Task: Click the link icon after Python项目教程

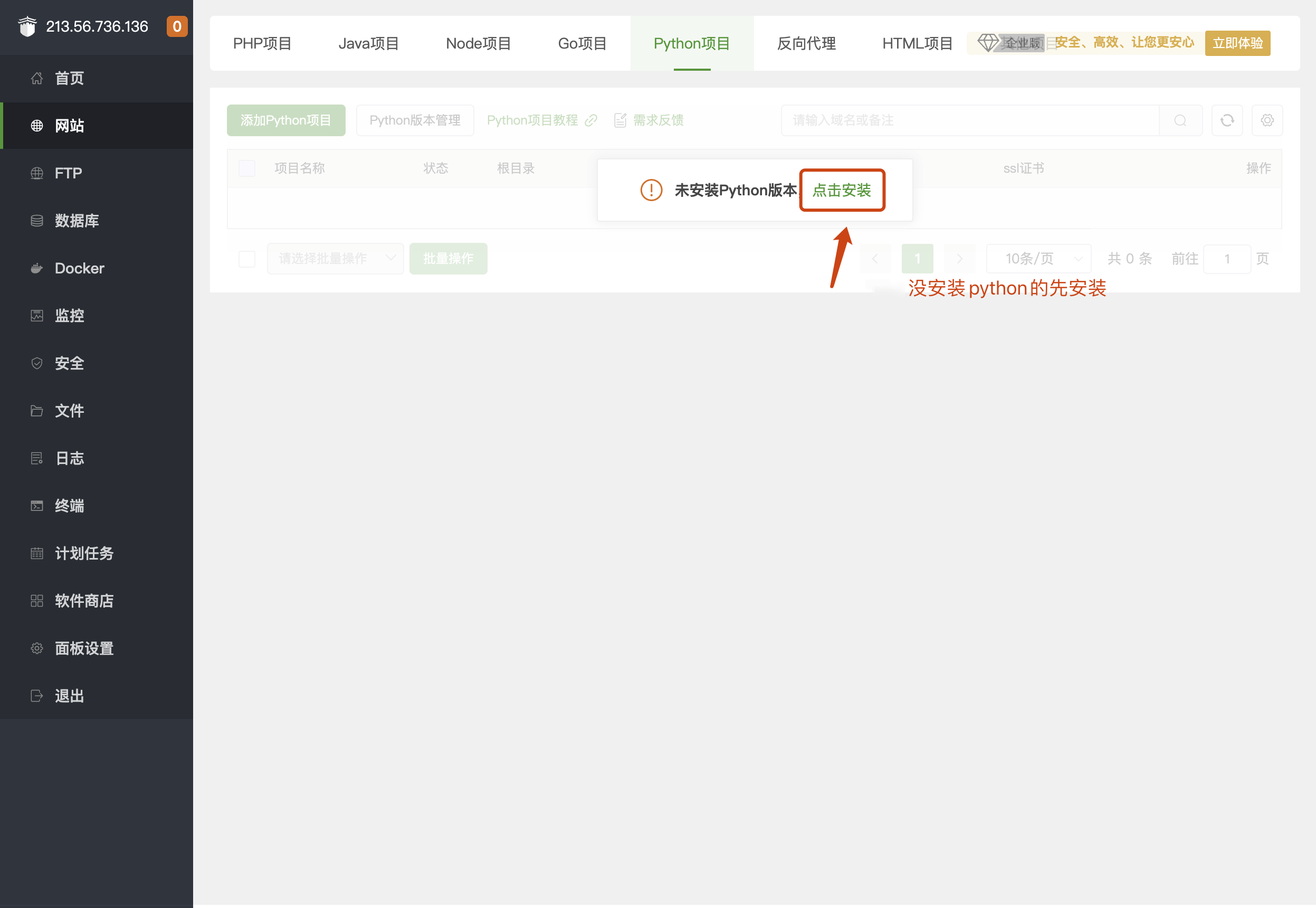Action: pyautogui.click(x=591, y=120)
